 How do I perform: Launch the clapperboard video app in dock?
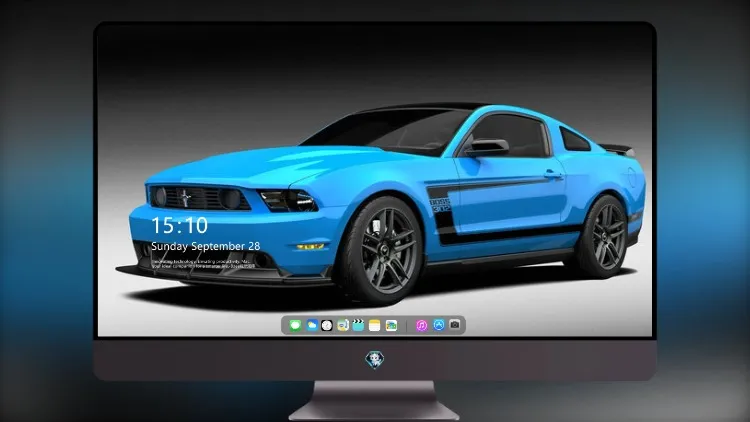pyautogui.click(x=358, y=326)
